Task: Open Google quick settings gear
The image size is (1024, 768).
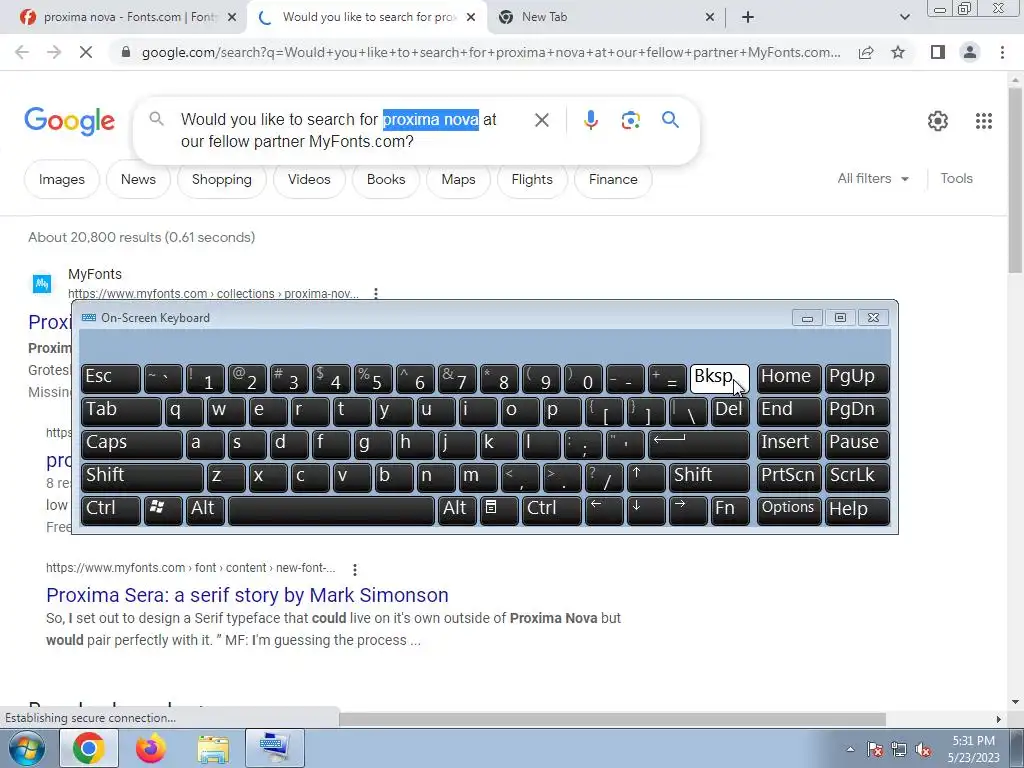Action: [x=938, y=121]
